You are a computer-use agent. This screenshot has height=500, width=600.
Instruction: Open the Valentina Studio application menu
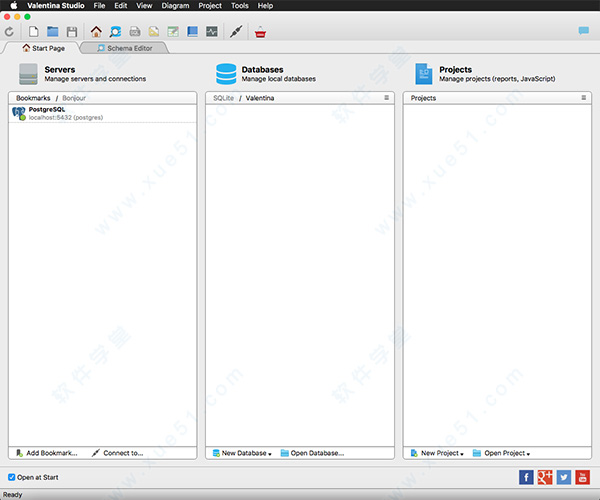pos(56,5)
